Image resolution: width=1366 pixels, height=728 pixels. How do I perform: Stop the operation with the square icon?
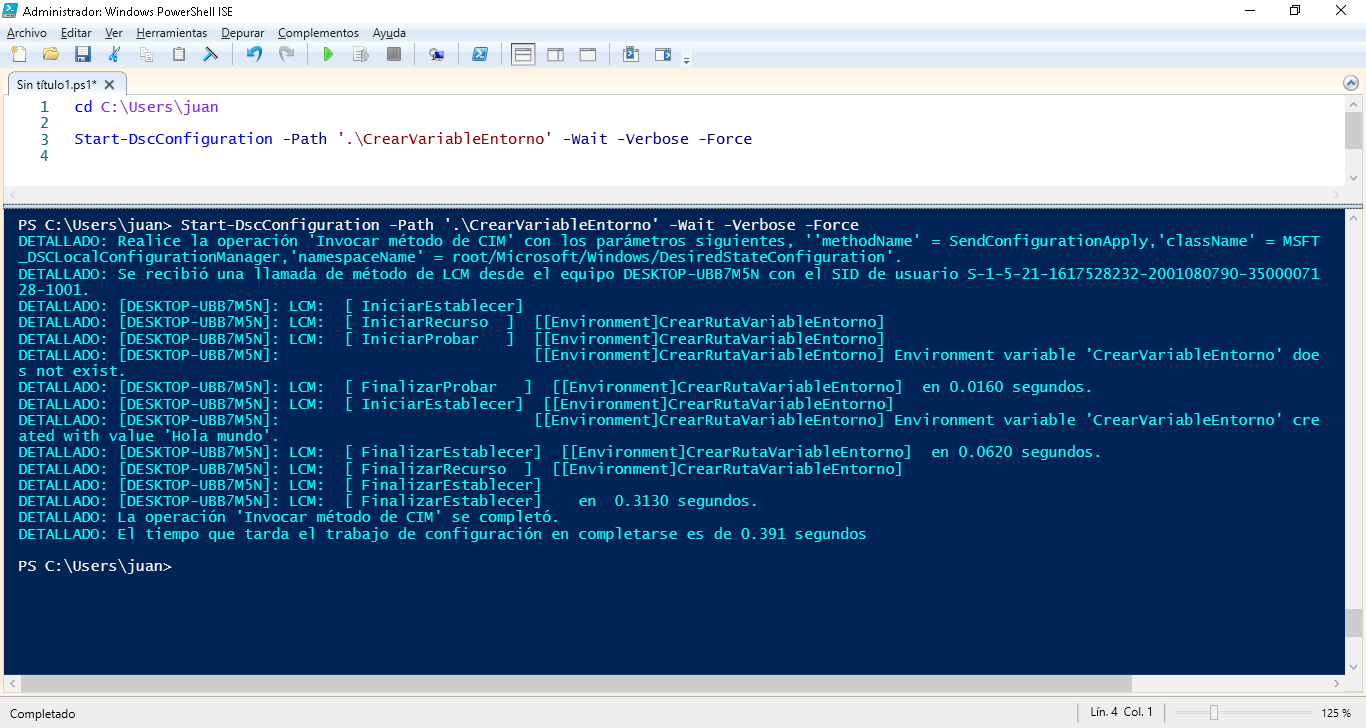394,54
